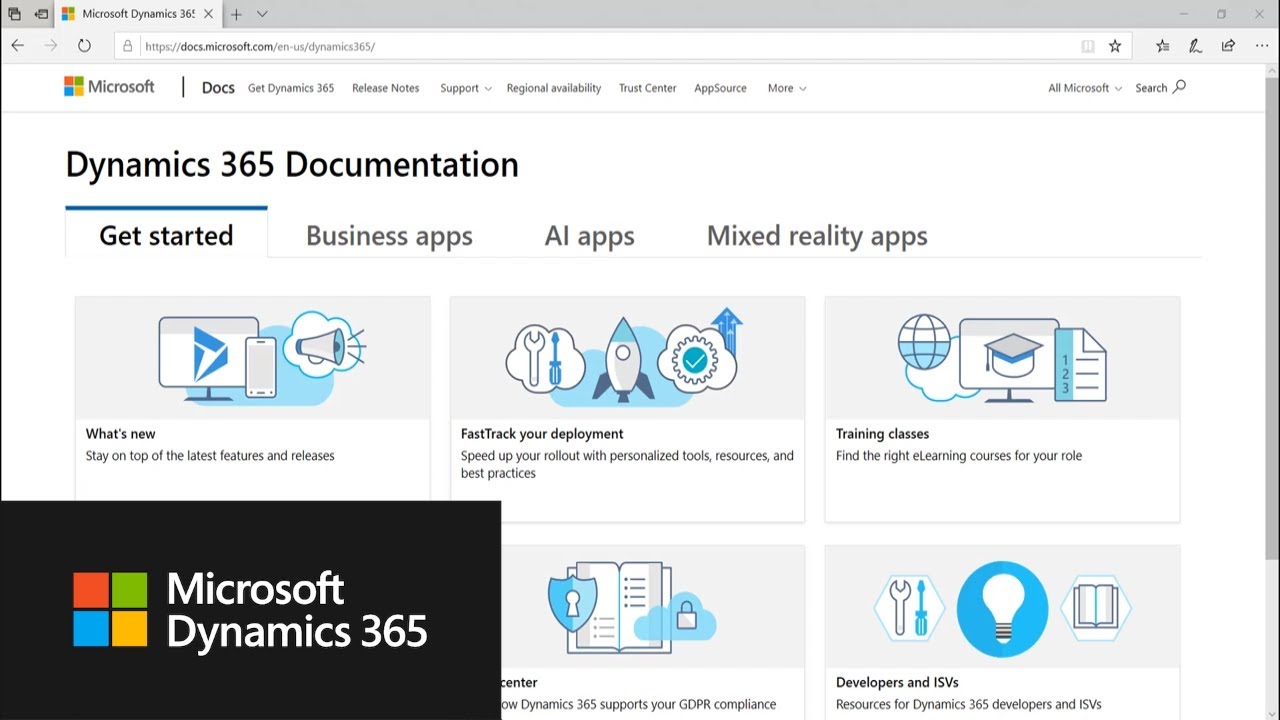Screen dimensions: 1280x720
Task: Open the What's new heading link
Action: point(121,434)
